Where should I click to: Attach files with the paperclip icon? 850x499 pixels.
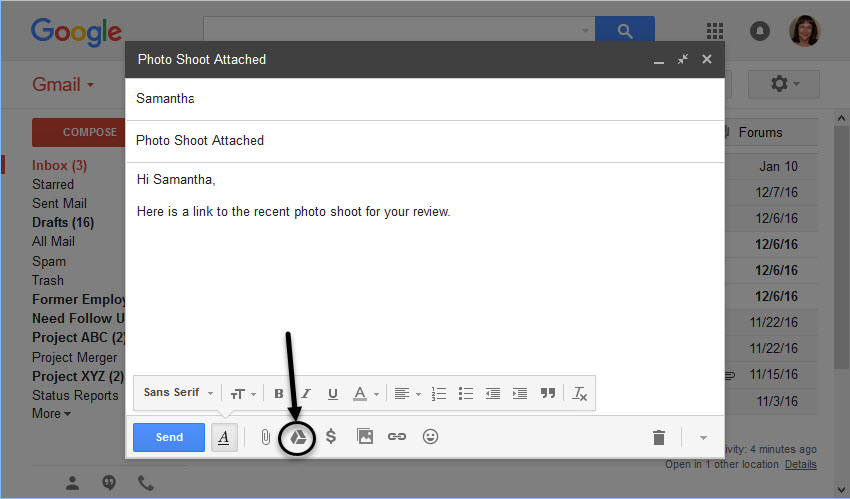(265, 437)
